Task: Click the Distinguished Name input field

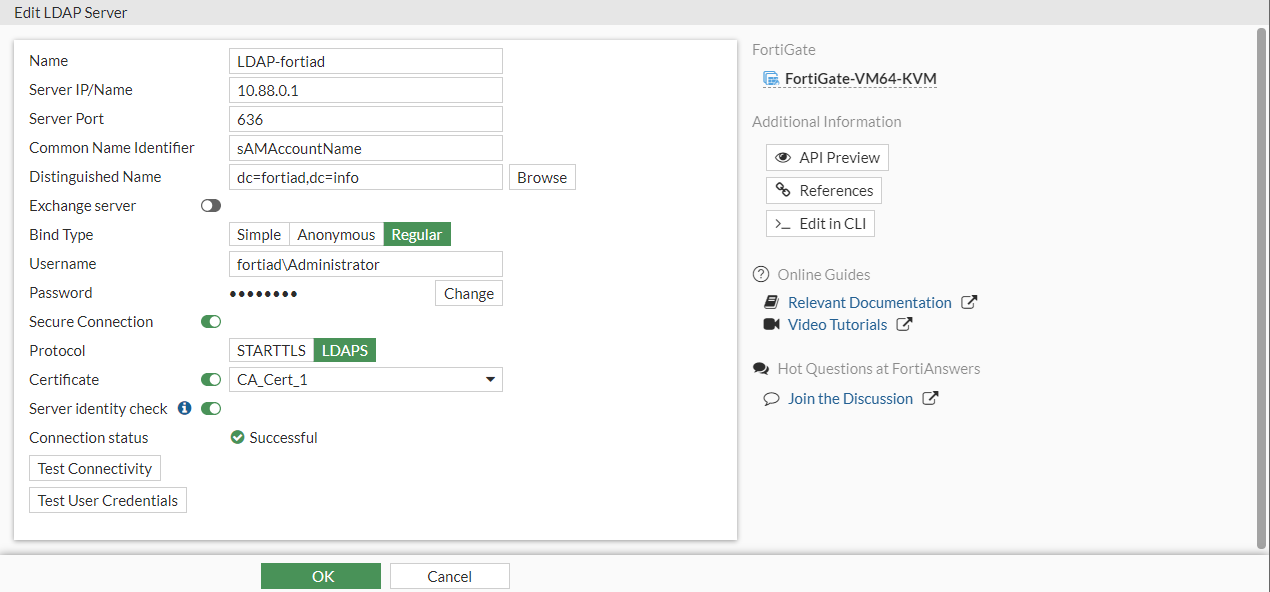Action: [x=365, y=177]
